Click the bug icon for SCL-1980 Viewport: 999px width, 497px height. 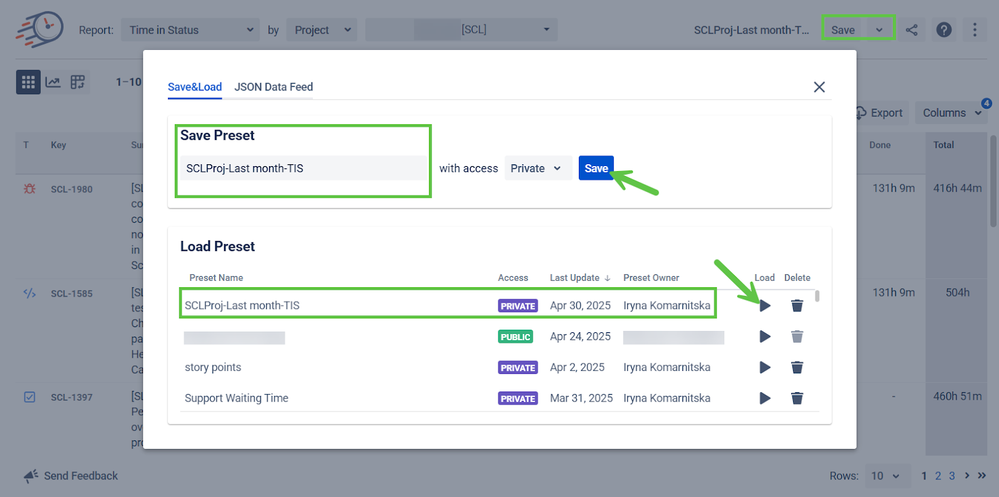29,189
